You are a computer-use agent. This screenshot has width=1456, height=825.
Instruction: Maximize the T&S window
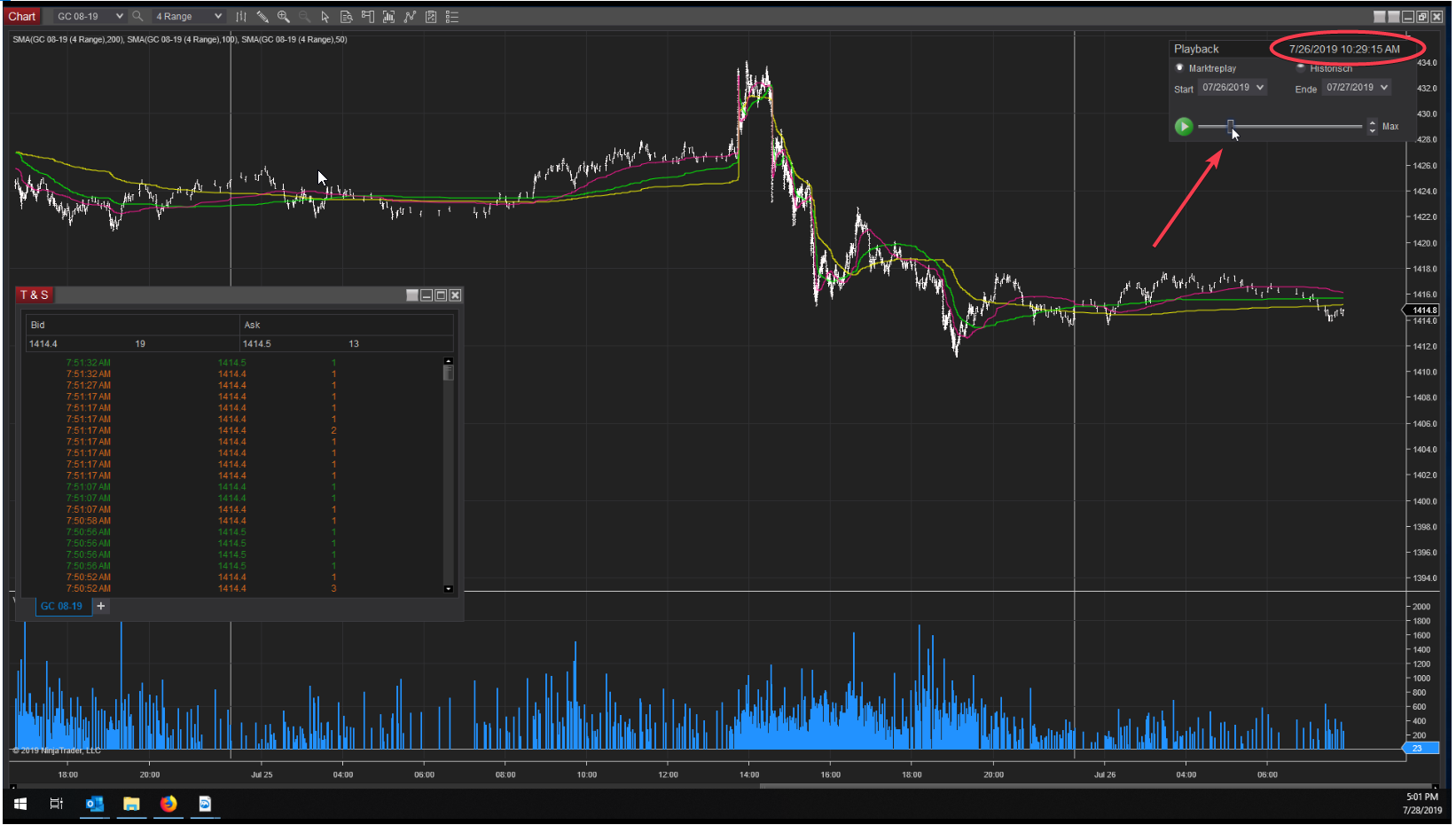[441, 295]
